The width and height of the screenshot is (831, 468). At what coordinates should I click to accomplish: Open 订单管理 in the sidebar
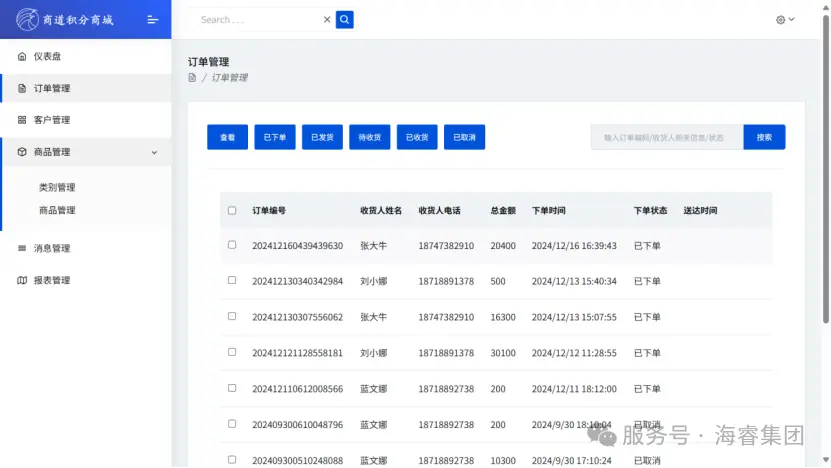(52, 88)
